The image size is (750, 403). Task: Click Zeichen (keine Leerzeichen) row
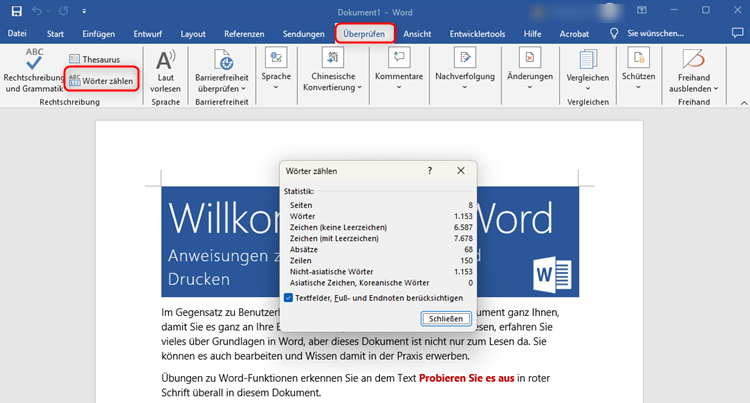point(380,227)
